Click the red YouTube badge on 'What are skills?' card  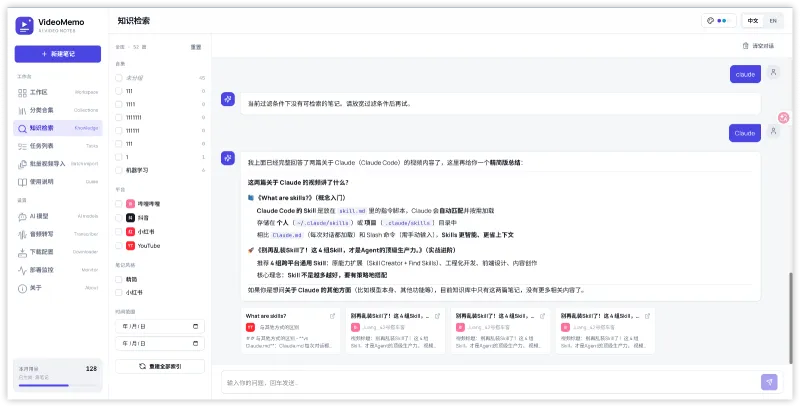pos(250,327)
